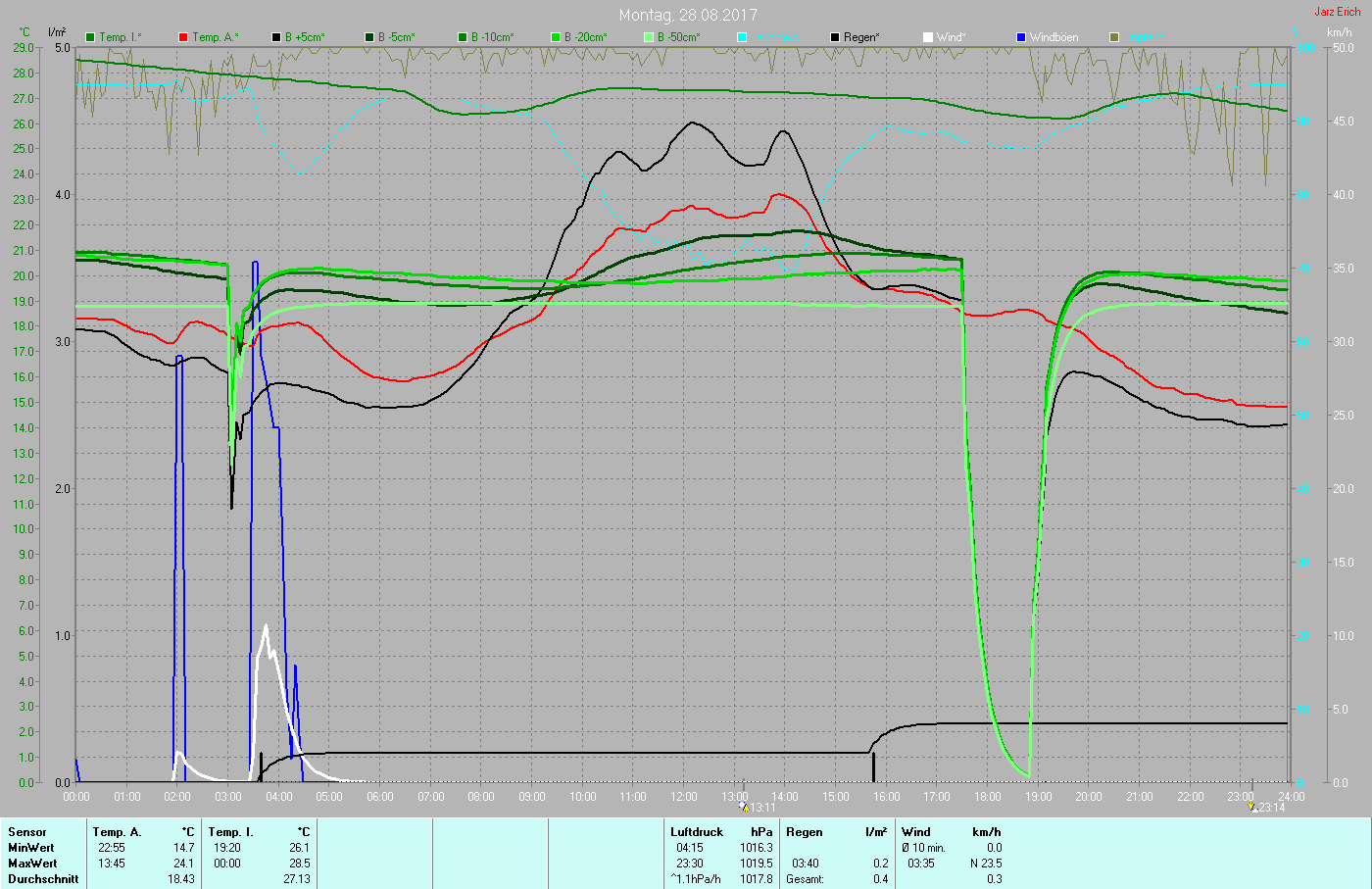This screenshot has width=1372, height=889.
Task: Click the 'Ø 10 min.' wind label
Action: pyautogui.click(x=924, y=848)
